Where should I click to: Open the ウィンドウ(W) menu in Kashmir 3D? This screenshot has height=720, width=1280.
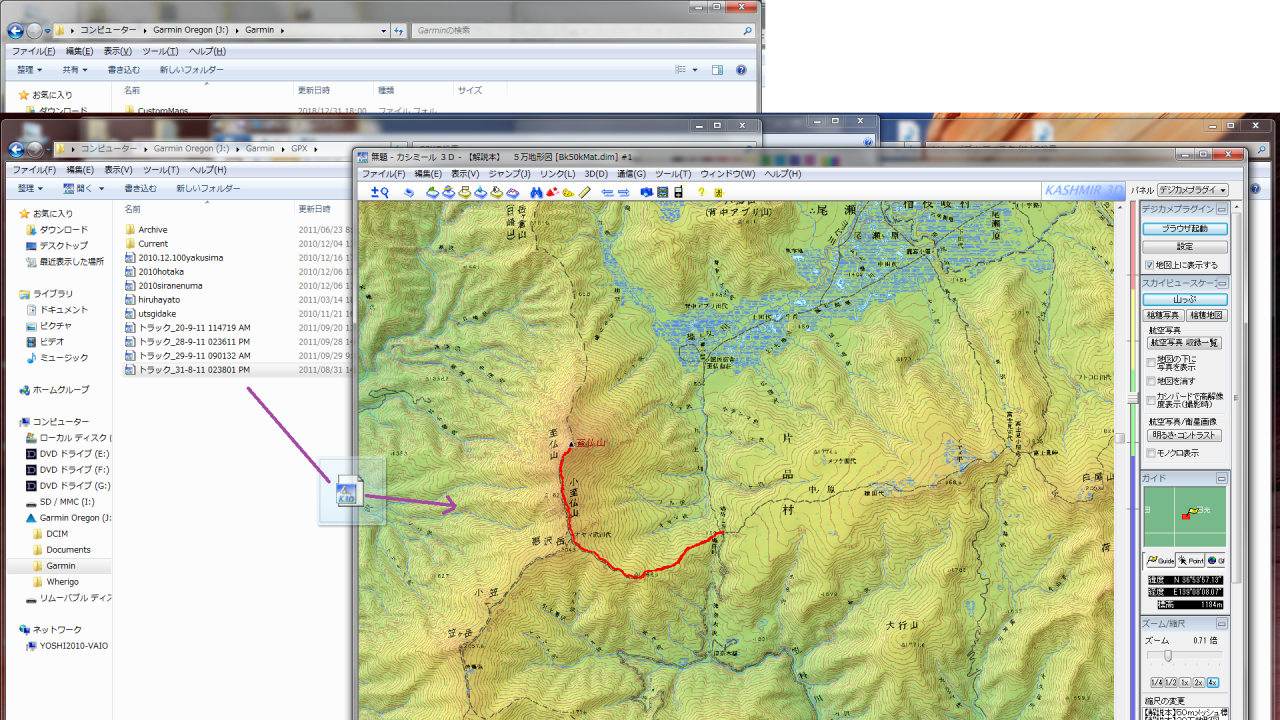(728, 174)
